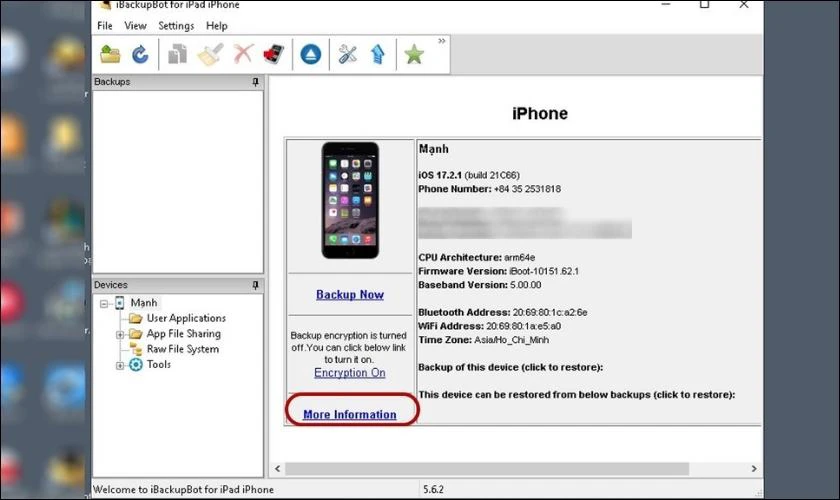Viewport: 840px width, 500px height.
Task: Pin the Backups panel
Action: [x=256, y=82]
